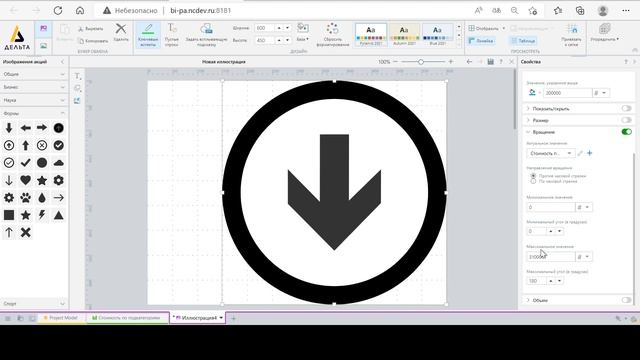Choose the filled square shape
Viewport: 640px width, 360px height.
(9, 215)
